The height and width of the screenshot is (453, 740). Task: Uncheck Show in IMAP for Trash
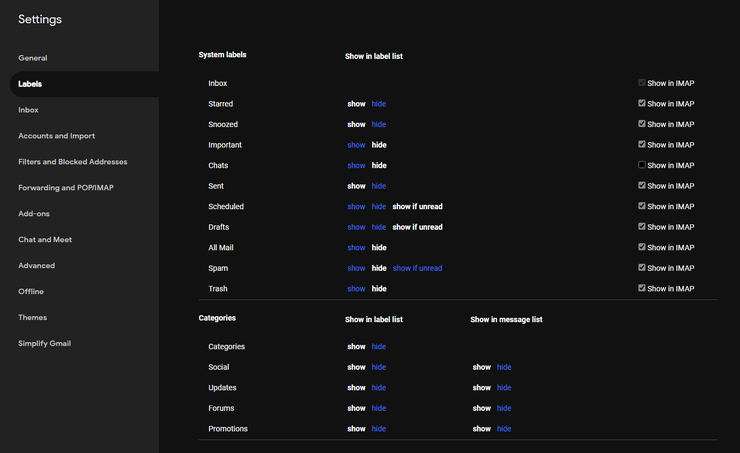[x=641, y=288]
